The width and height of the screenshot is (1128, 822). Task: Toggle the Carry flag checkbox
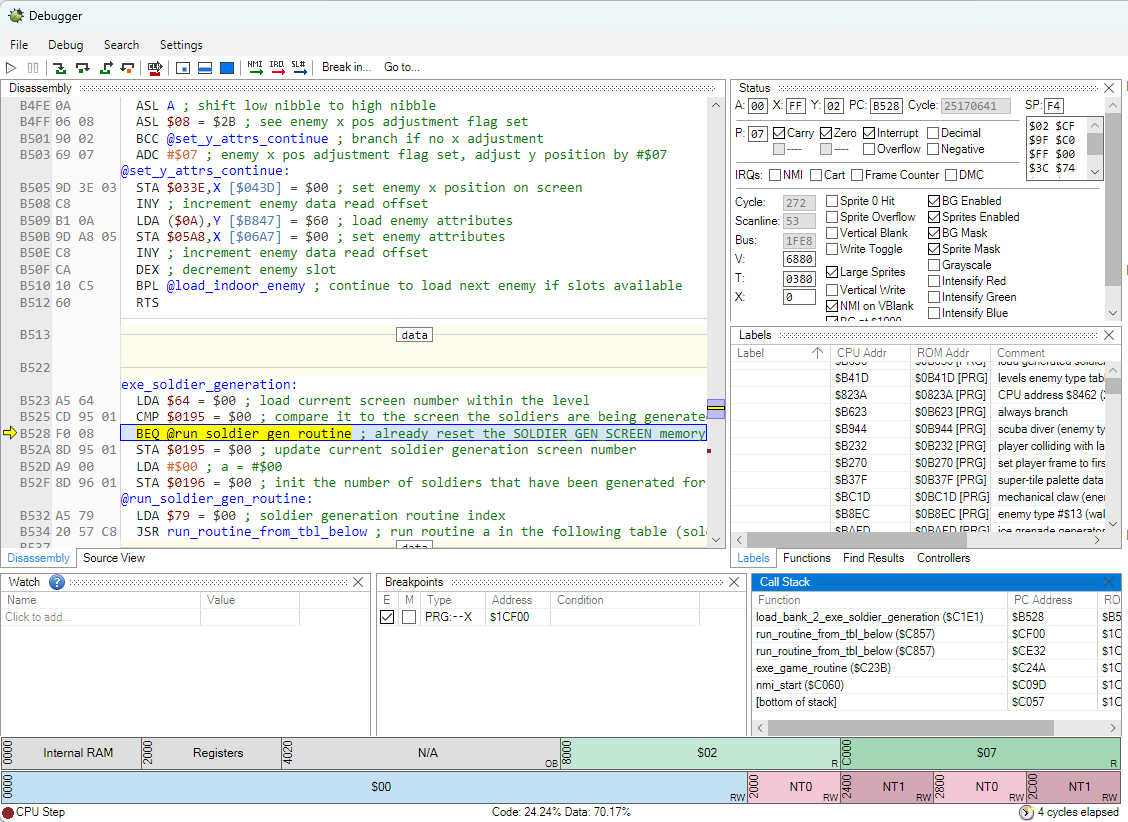tap(779, 133)
